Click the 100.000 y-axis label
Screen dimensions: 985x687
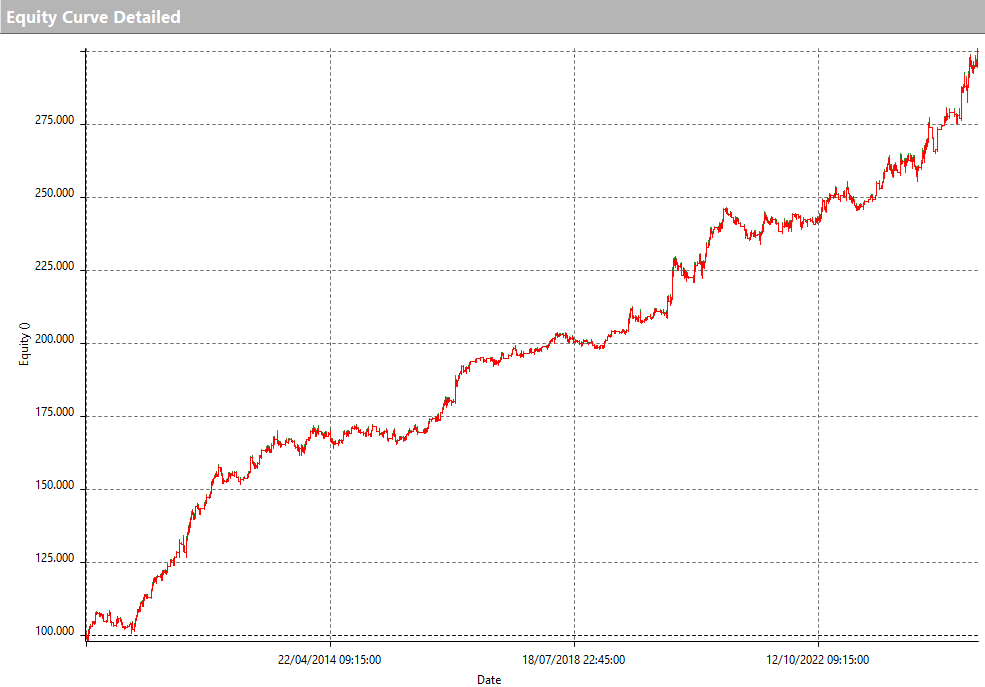click(x=54, y=632)
